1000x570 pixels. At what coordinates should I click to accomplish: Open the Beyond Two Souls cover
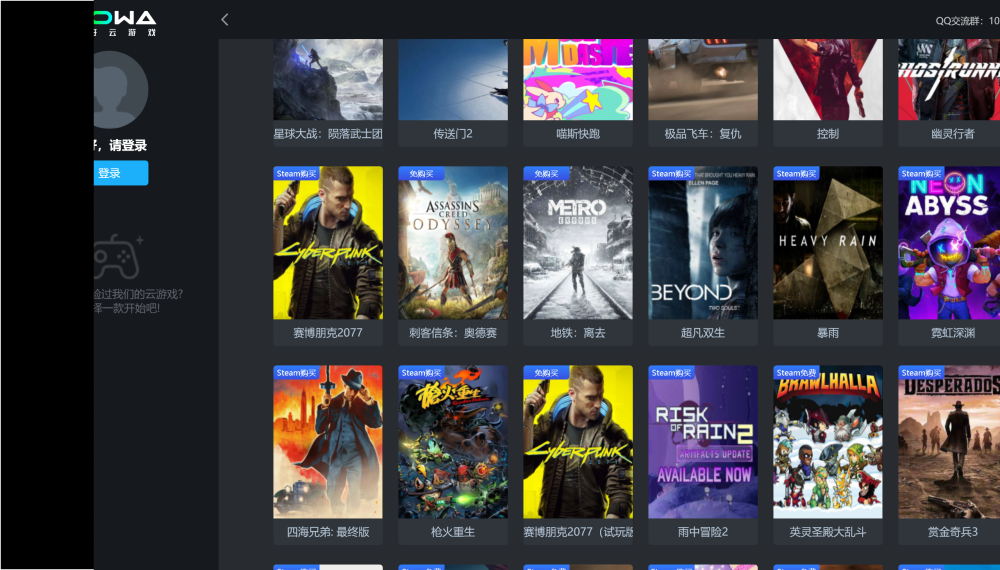pyautogui.click(x=703, y=243)
